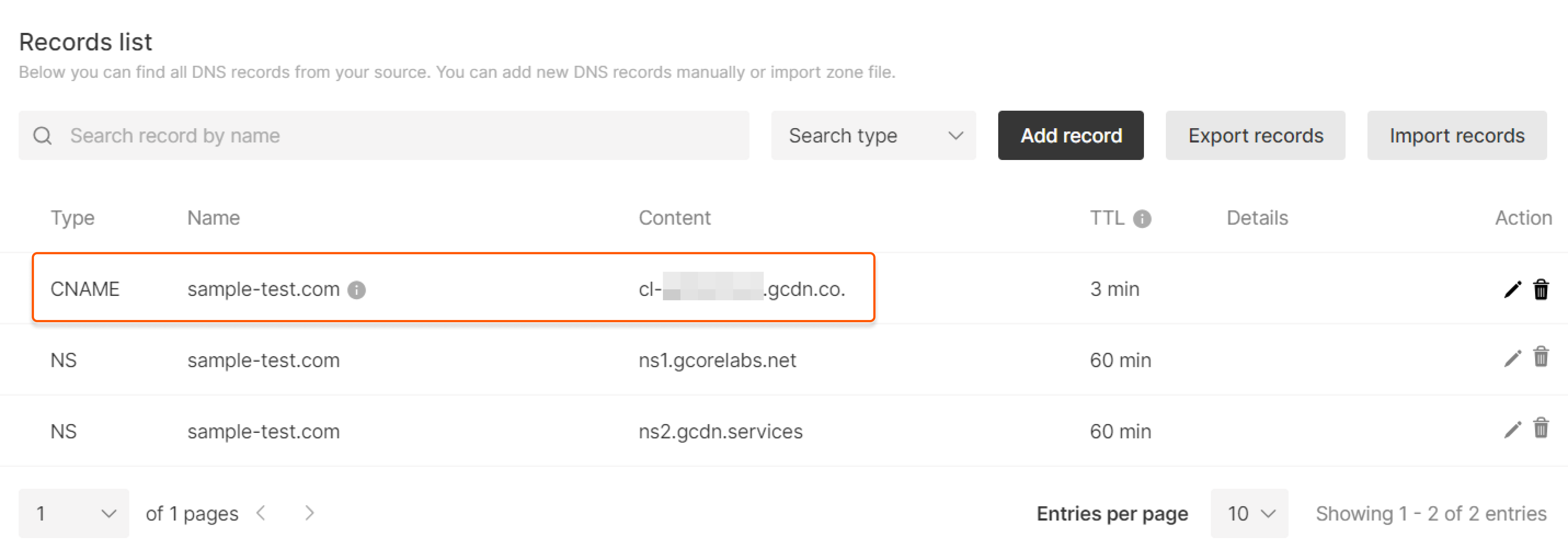The width and height of the screenshot is (1568, 560).
Task: Click the ns1.gcorelabs.net content cell
Action: pos(717,360)
